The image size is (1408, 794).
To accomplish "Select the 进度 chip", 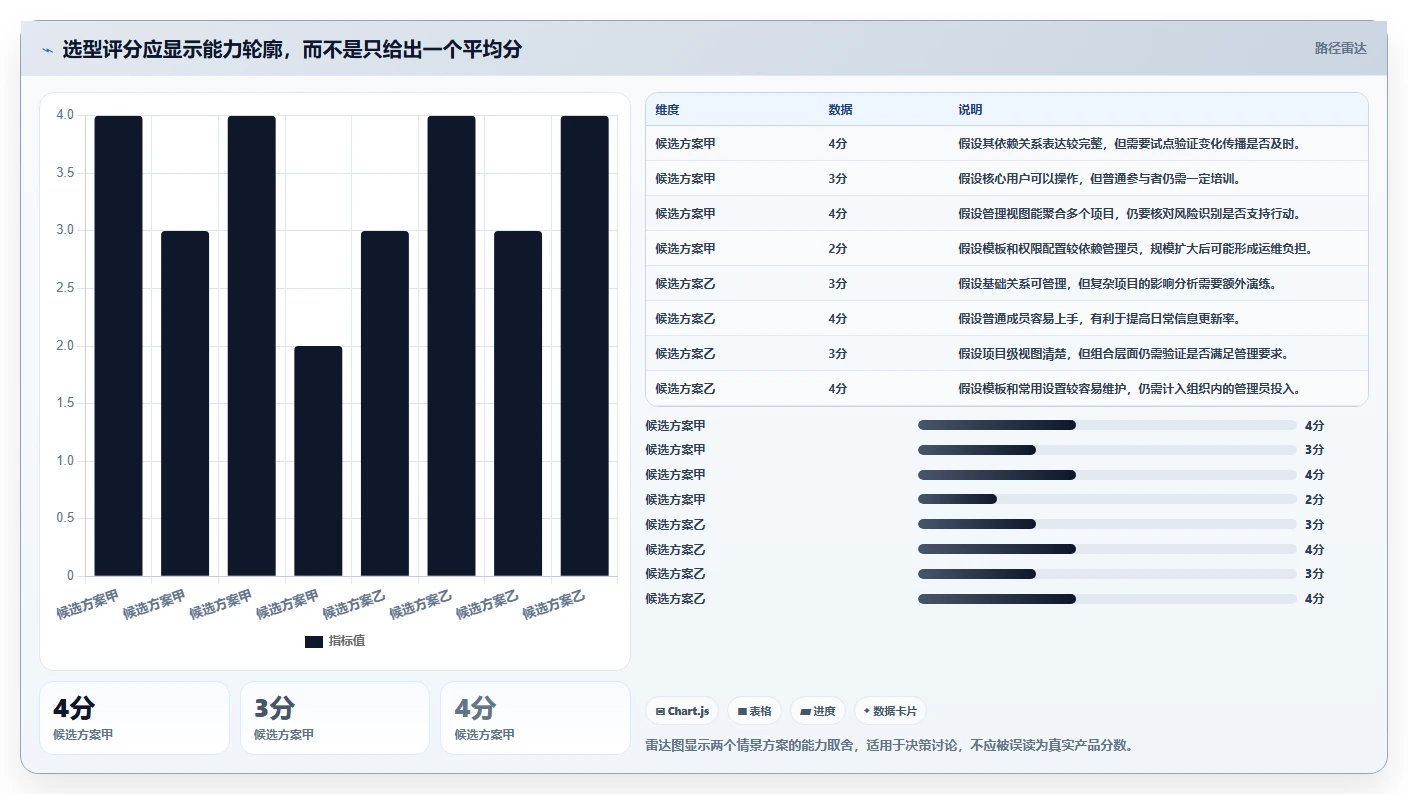I will coord(817,711).
